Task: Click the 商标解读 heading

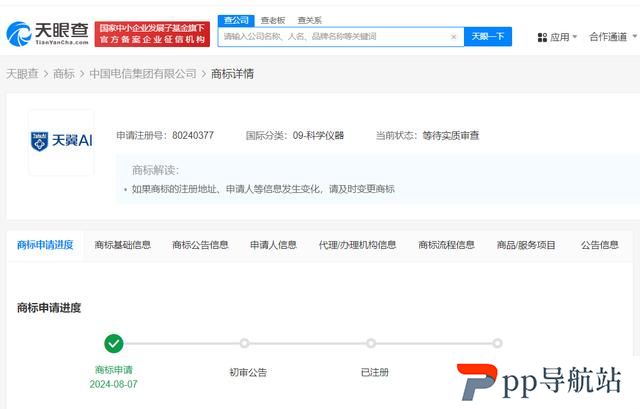Action: [x=156, y=170]
